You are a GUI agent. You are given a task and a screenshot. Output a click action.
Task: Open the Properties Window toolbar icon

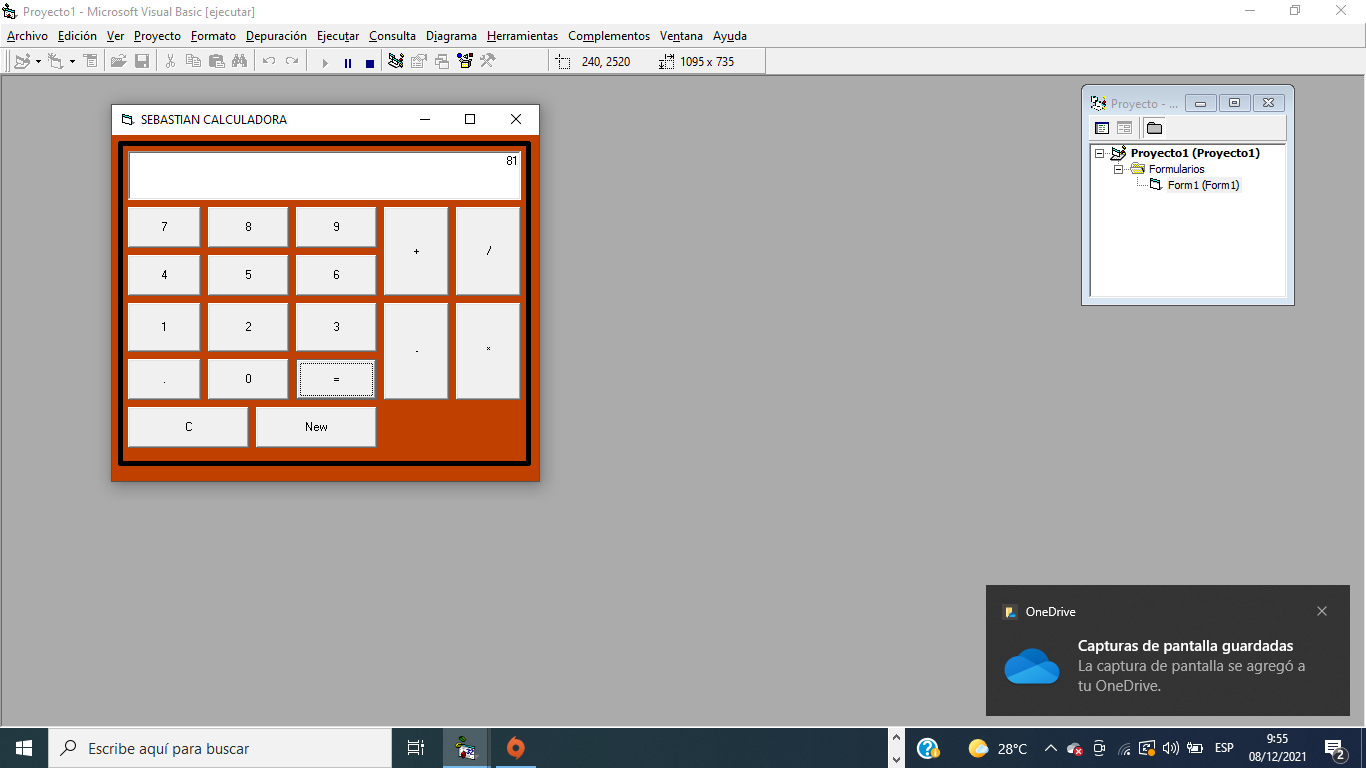pyautogui.click(x=419, y=61)
